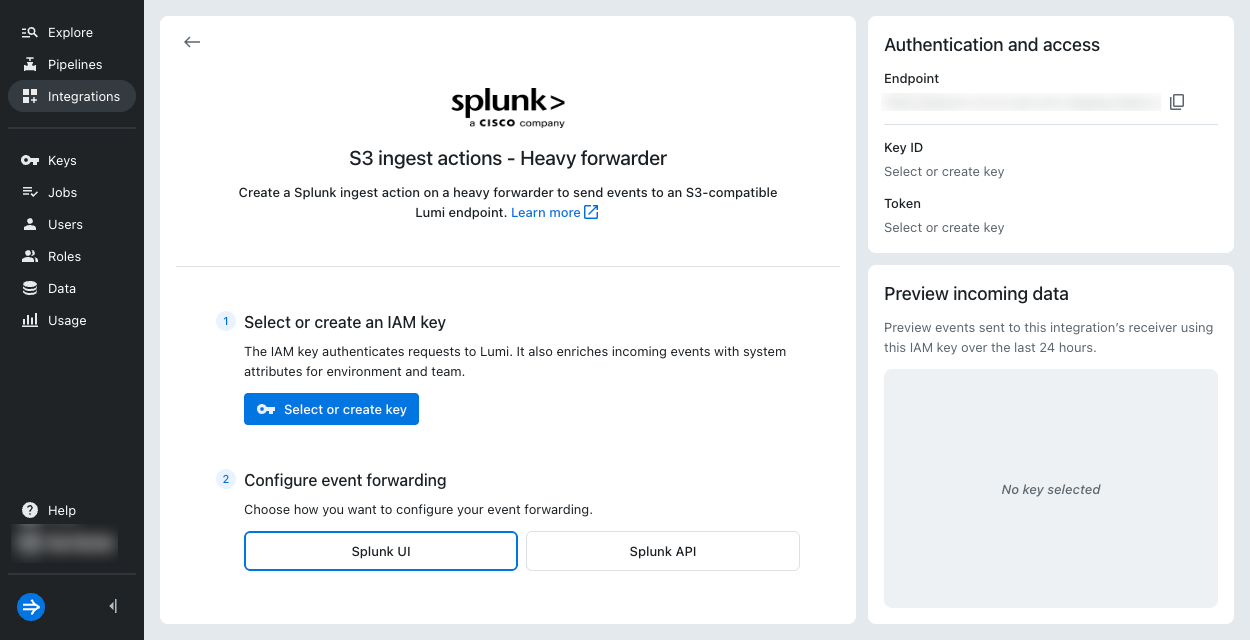Click the back arrow icon
The height and width of the screenshot is (640, 1250).
click(x=192, y=42)
